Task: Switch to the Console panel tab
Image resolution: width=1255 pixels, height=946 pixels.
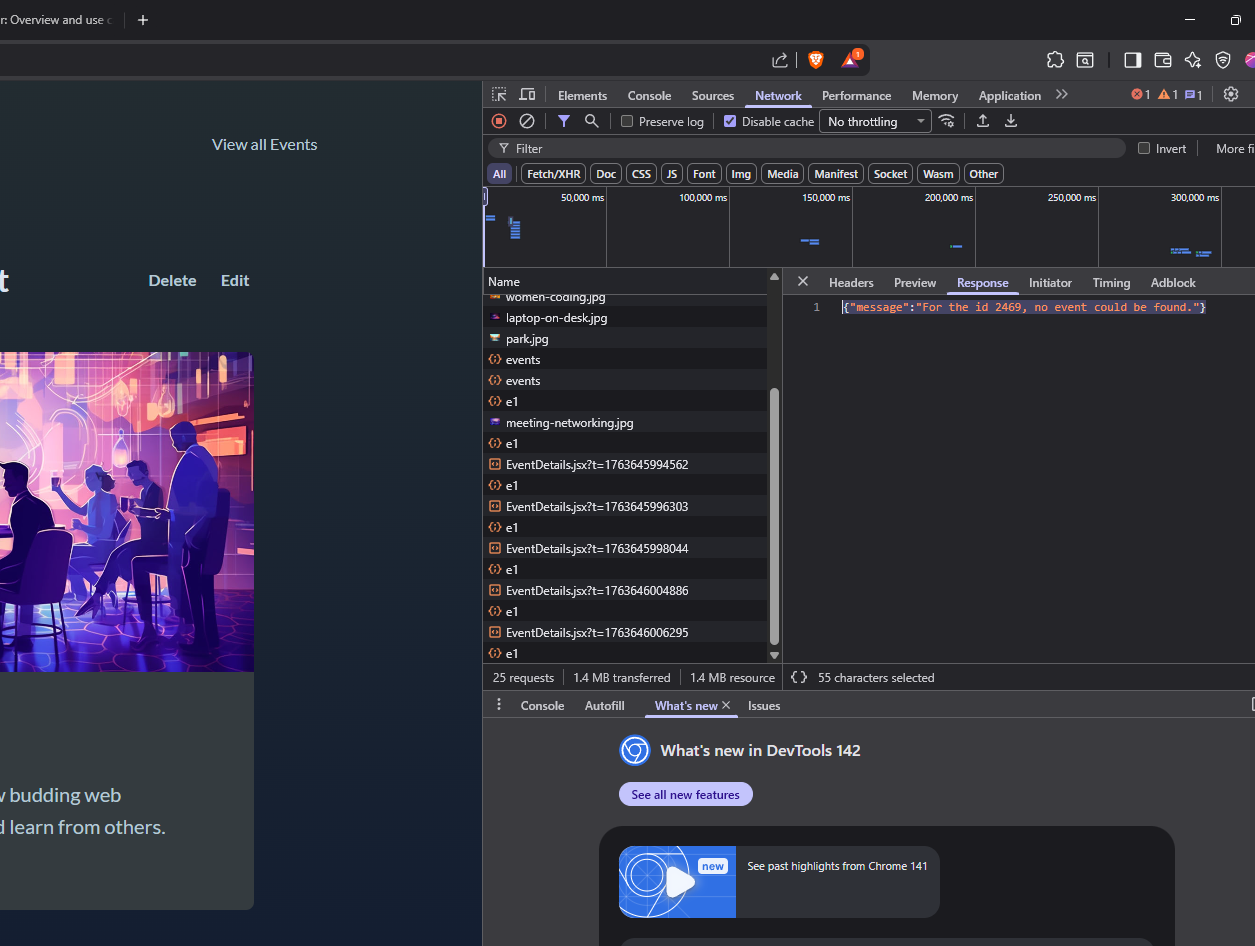Action: (x=649, y=96)
